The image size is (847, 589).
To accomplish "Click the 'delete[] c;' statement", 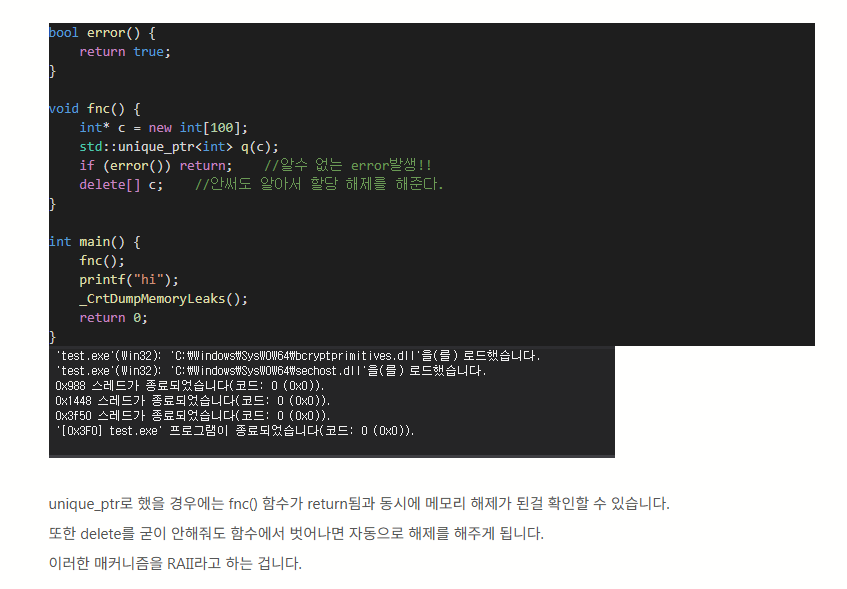I will click(x=121, y=185).
